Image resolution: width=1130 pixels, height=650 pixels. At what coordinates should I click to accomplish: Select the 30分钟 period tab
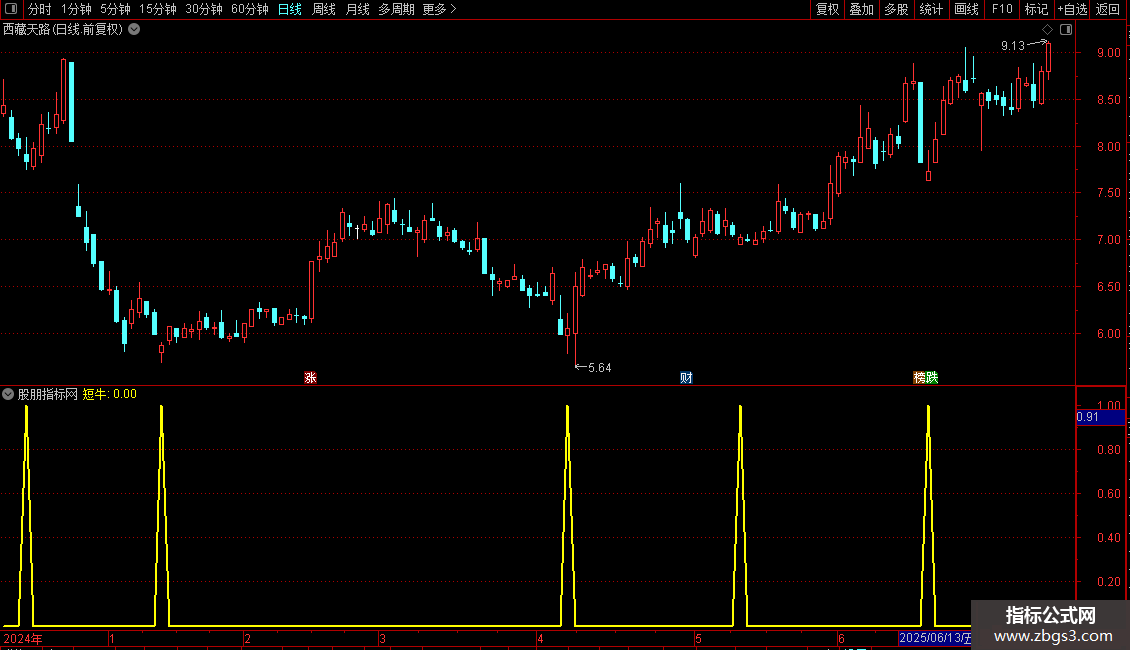click(x=203, y=9)
